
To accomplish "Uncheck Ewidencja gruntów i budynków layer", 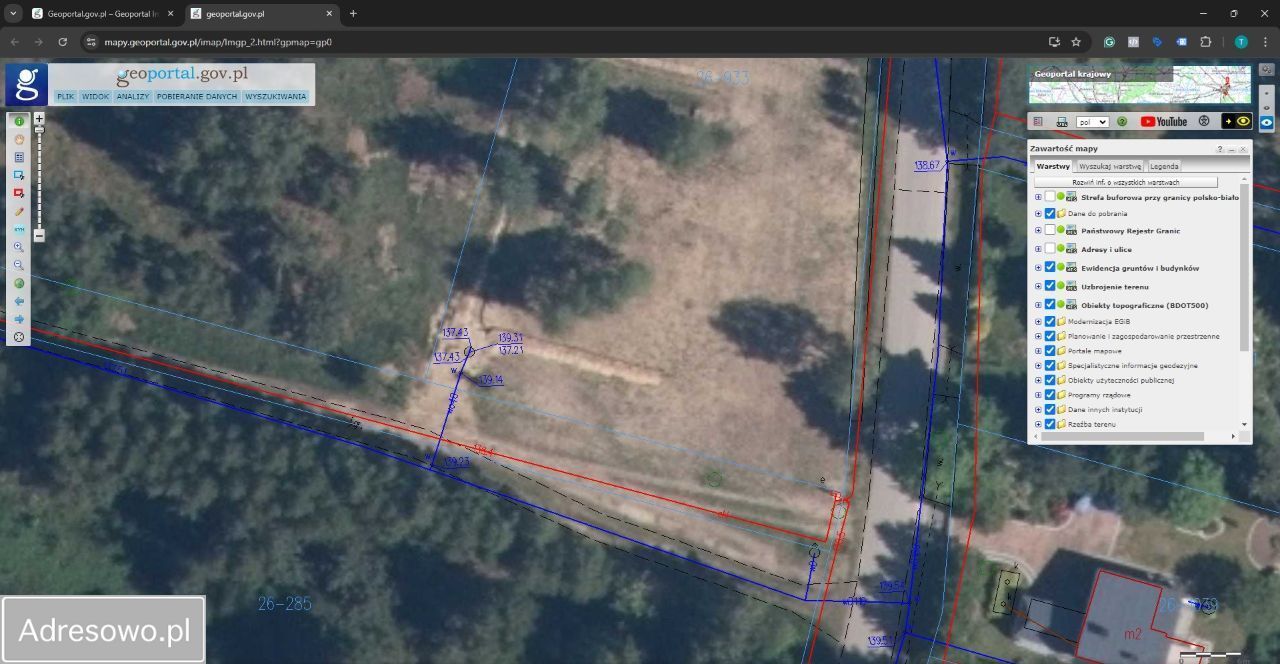I will tap(1050, 267).
